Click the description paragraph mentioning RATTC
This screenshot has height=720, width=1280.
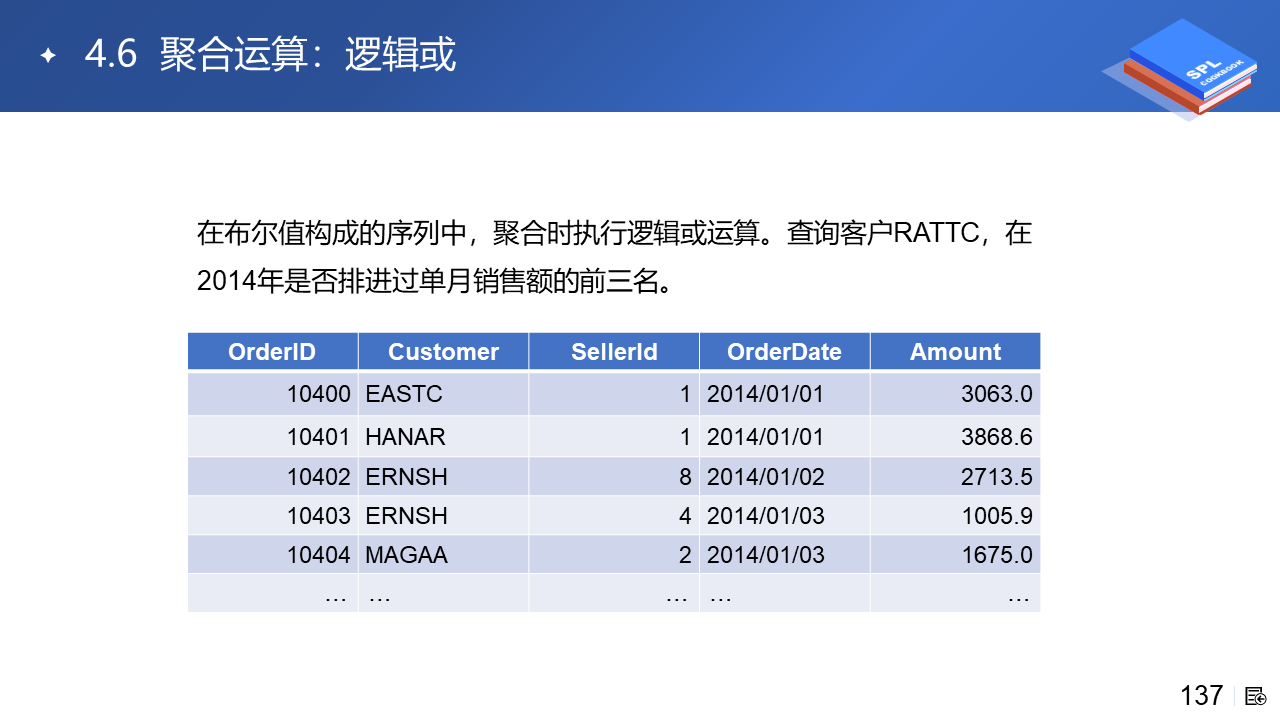coord(614,258)
